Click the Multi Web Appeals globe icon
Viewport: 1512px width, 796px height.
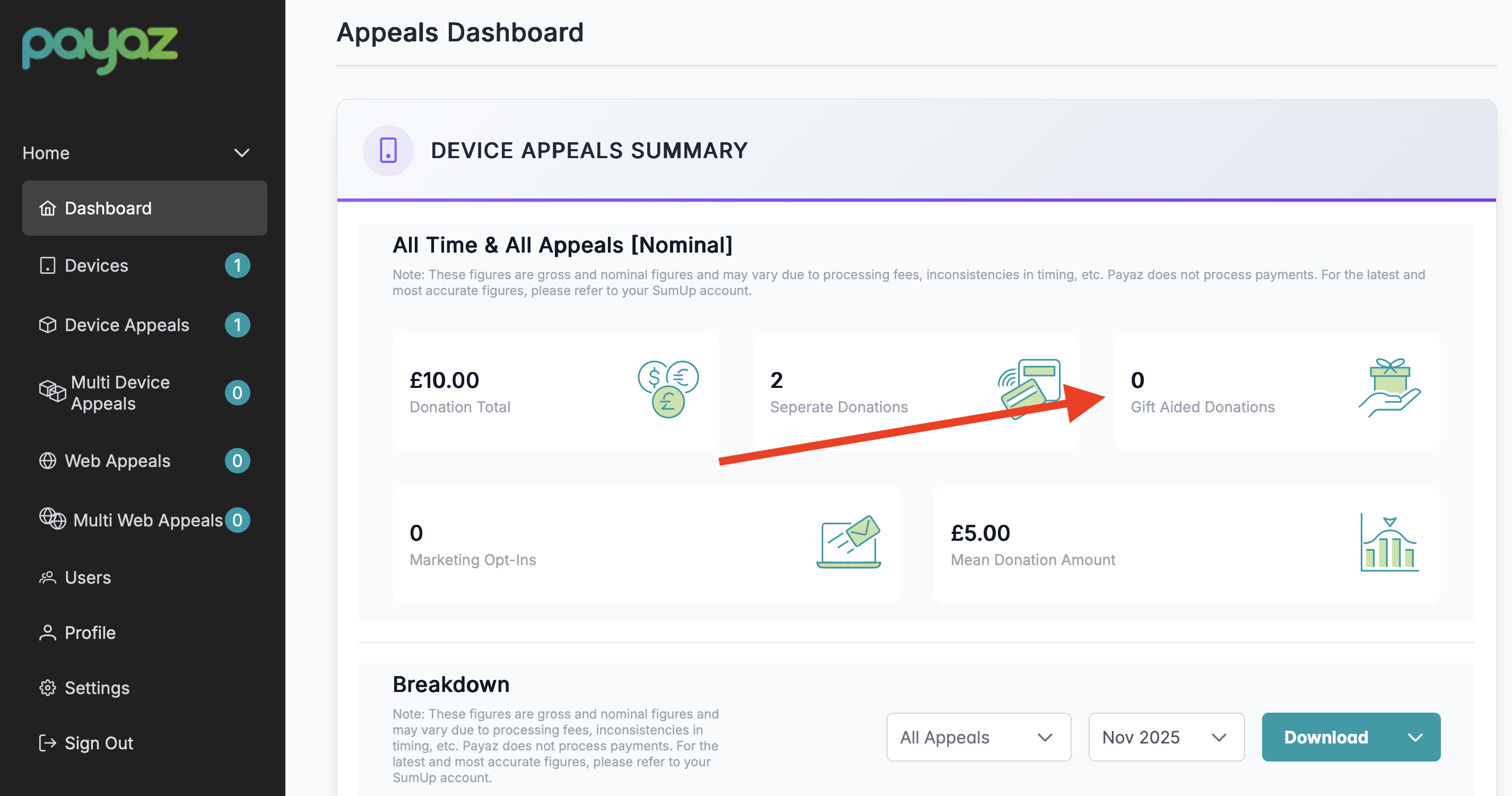(53, 519)
